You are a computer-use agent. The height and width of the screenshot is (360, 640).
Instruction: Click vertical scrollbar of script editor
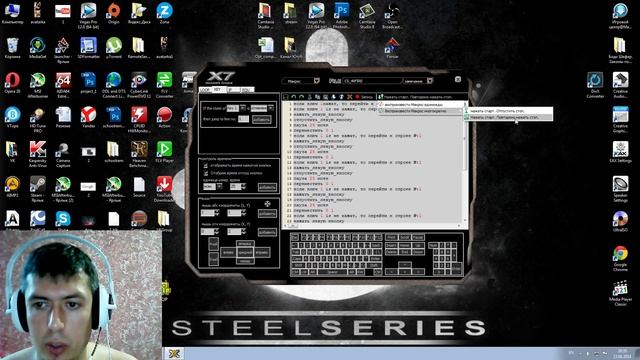point(465,163)
